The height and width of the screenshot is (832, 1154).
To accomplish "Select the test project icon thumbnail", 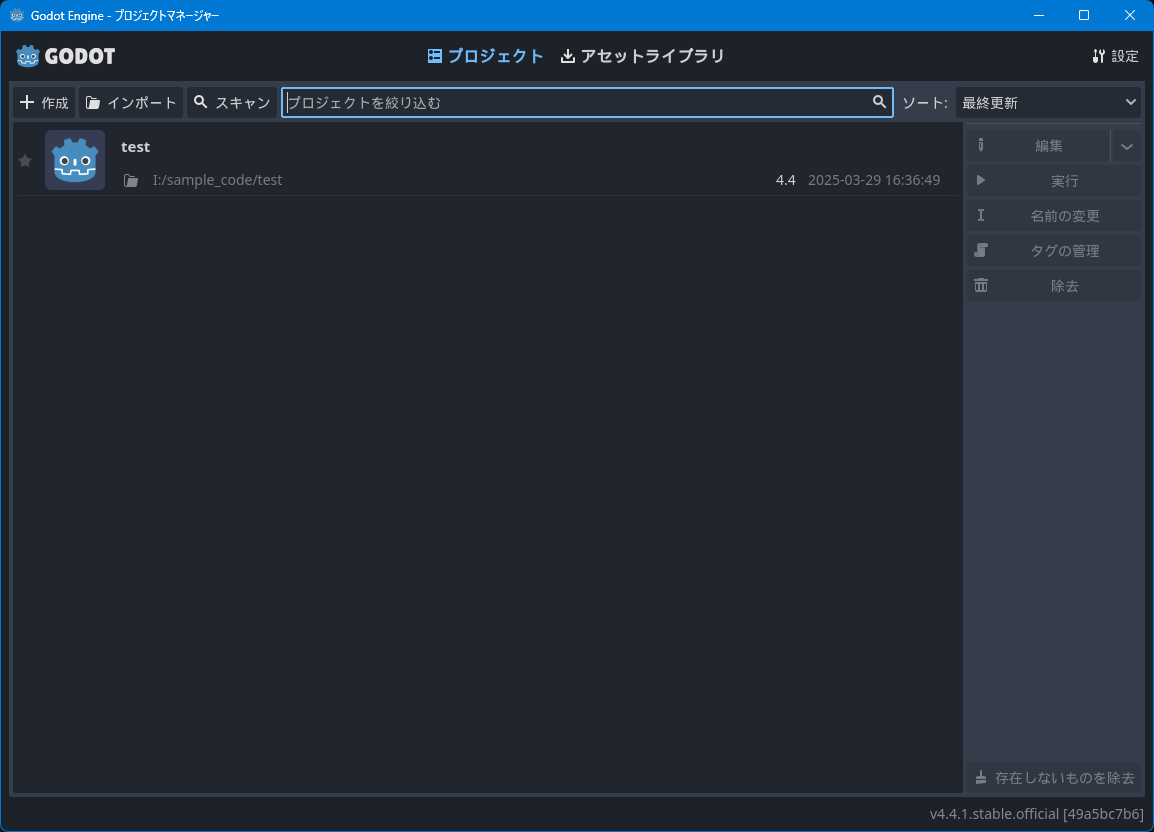I will tap(75, 160).
